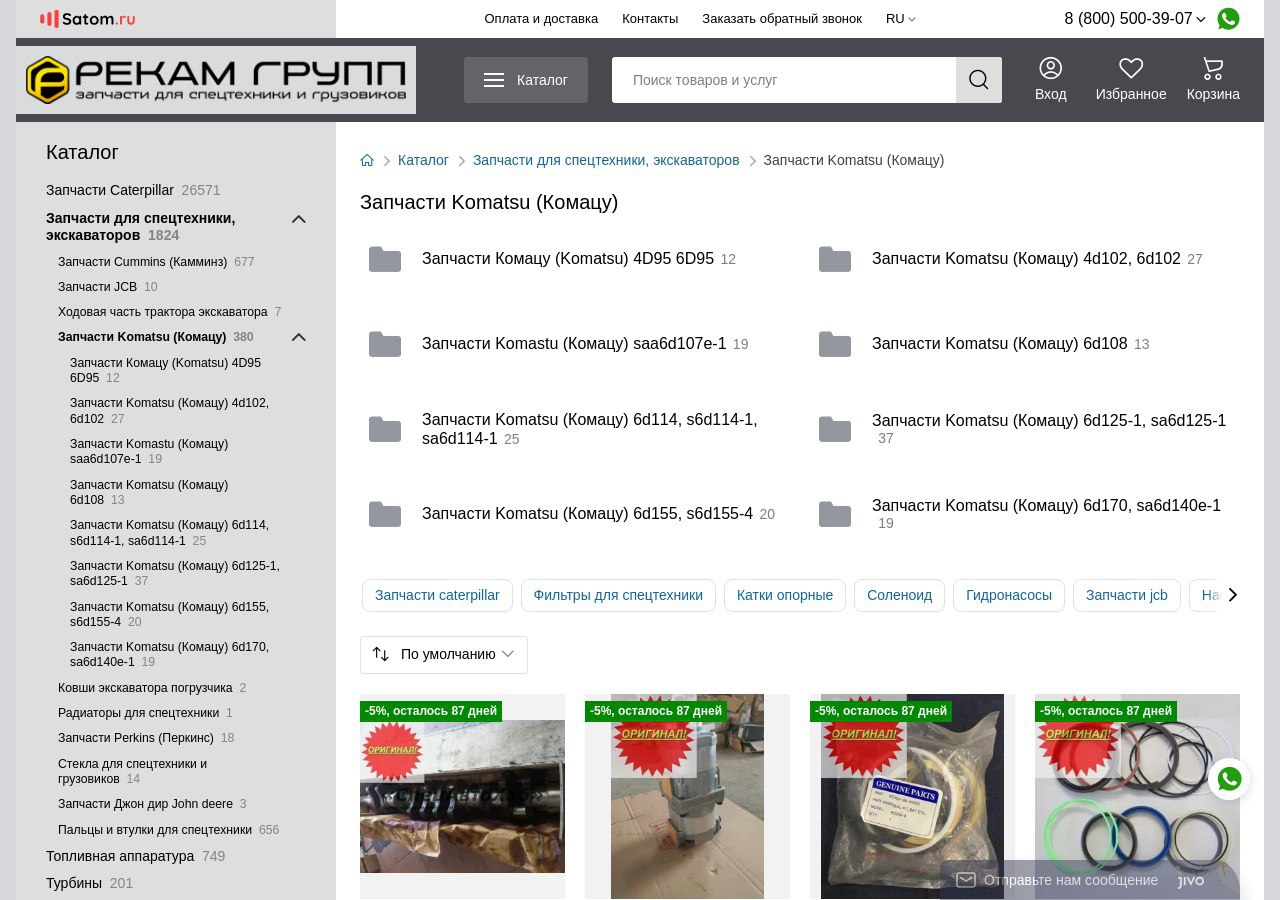Click Заказать обратный звонок
This screenshot has width=1280, height=900.
782,19
